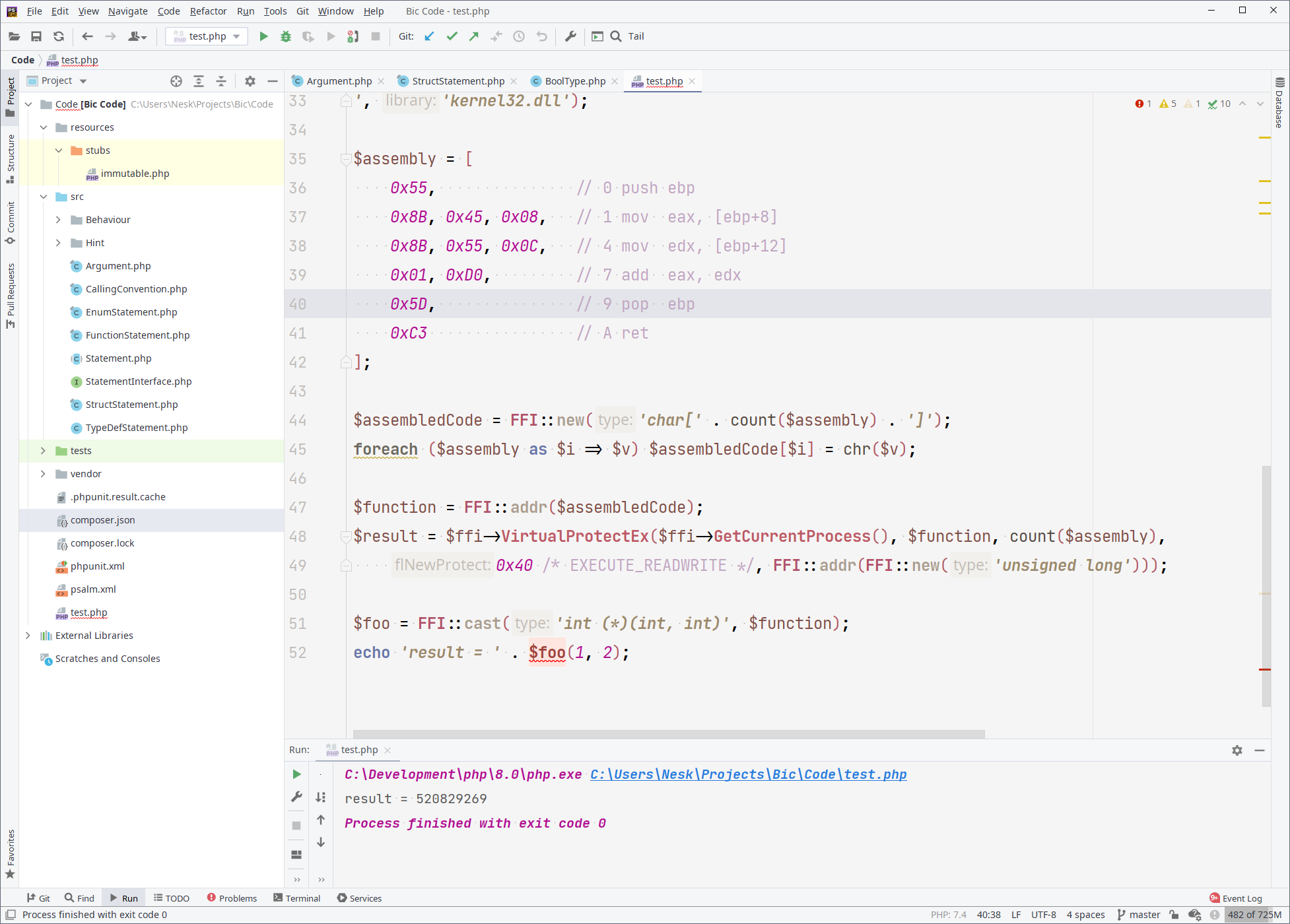This screenshot has width=1290, height=924.
Task: Click Git update project arrow icon
Action: (429, 36)
